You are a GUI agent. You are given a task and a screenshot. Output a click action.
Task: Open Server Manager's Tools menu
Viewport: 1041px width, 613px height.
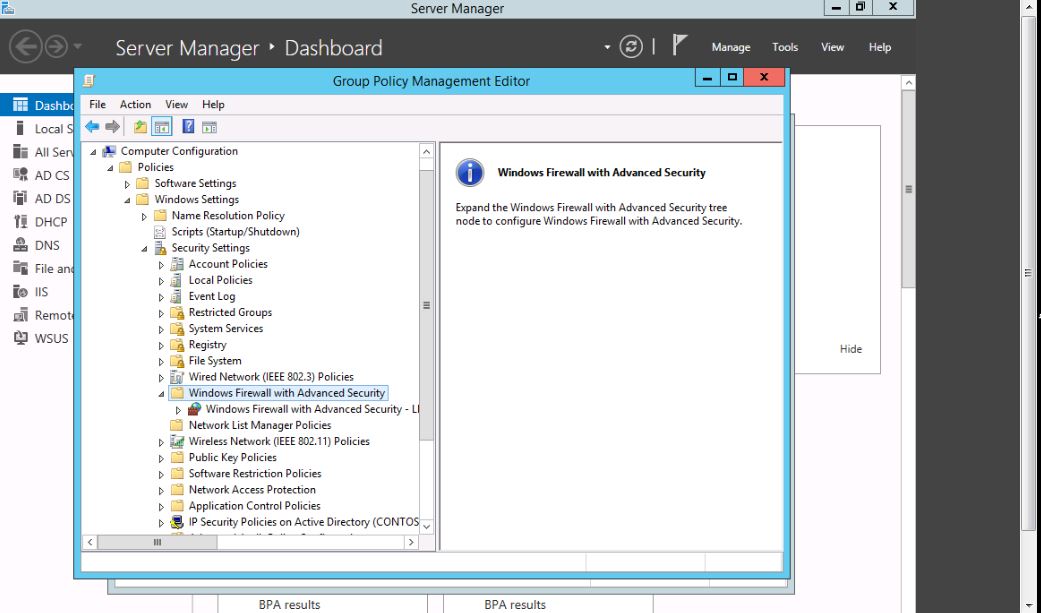coord(785,47)
